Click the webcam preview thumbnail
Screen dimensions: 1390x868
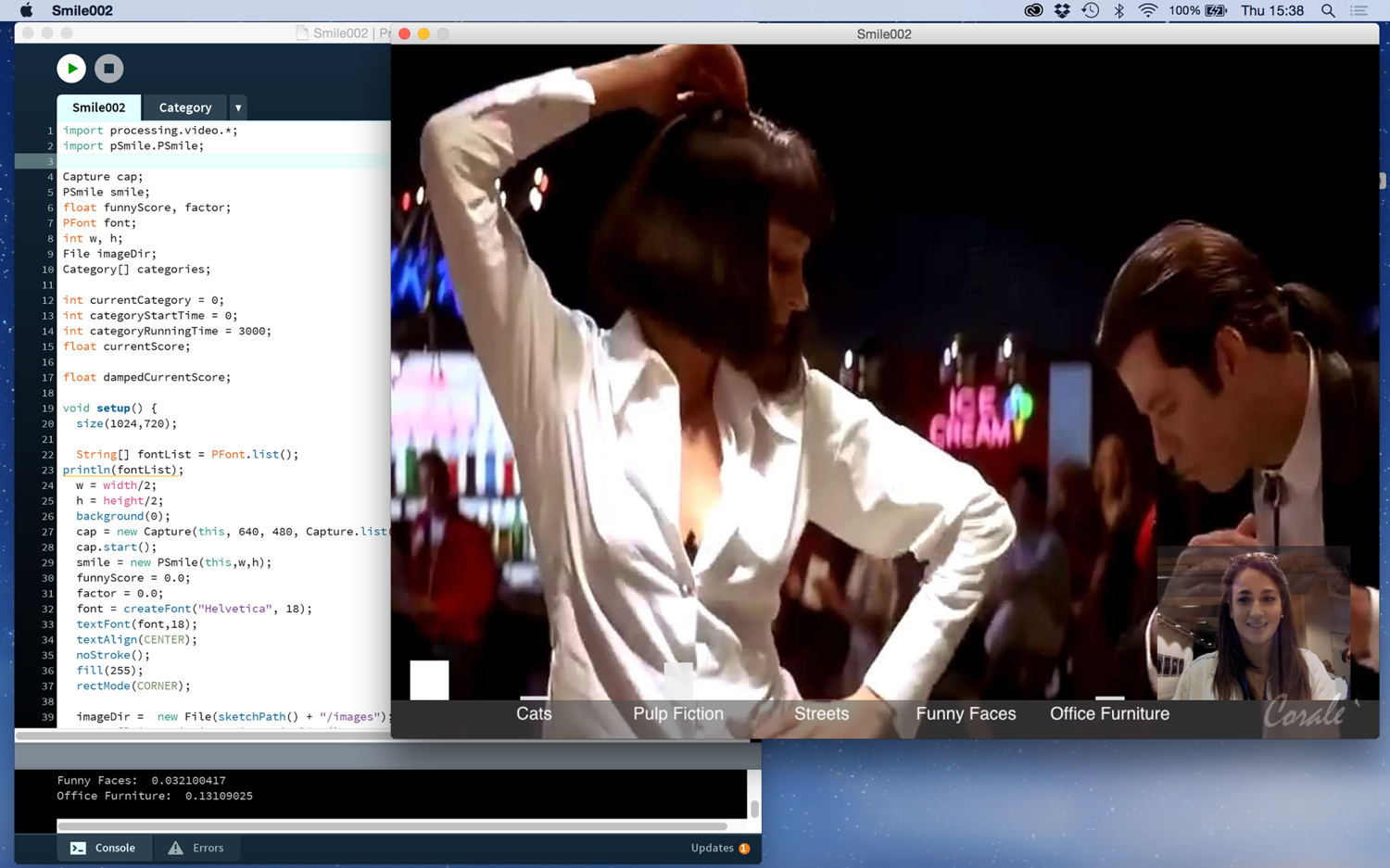[x=1253, y=623]
